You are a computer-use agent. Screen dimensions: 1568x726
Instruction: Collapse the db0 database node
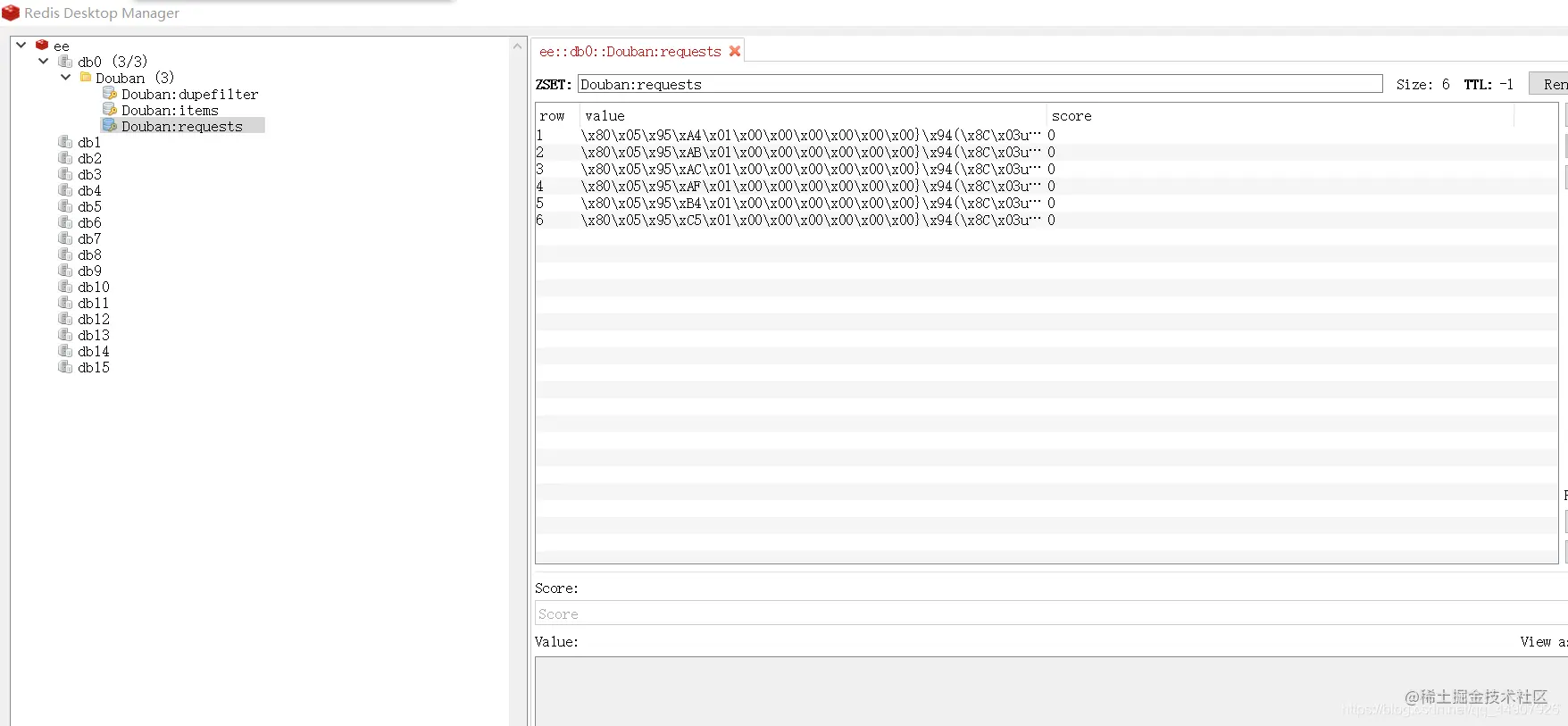click(x=44, y=61)
